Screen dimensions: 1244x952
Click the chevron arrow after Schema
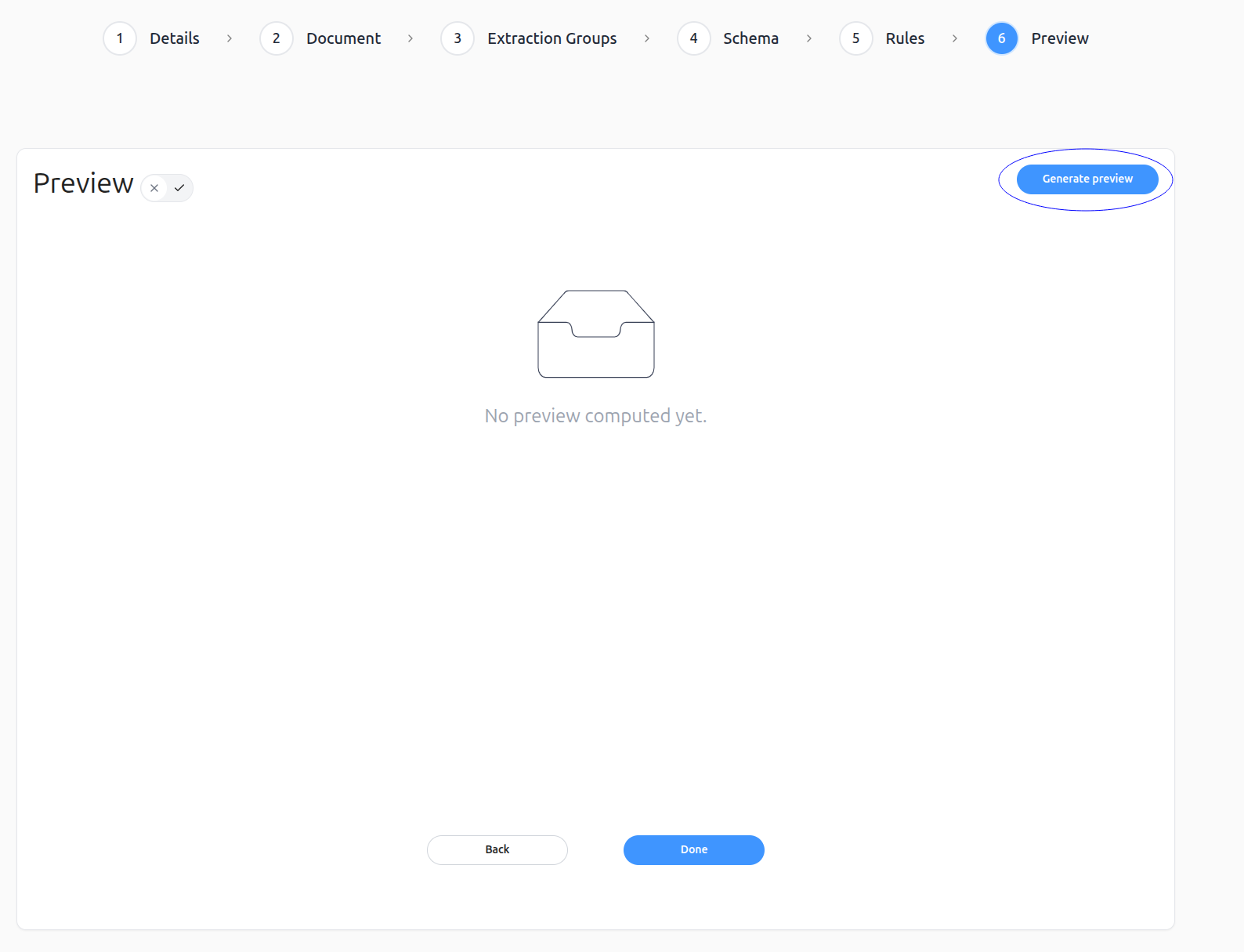pos(809,38)
